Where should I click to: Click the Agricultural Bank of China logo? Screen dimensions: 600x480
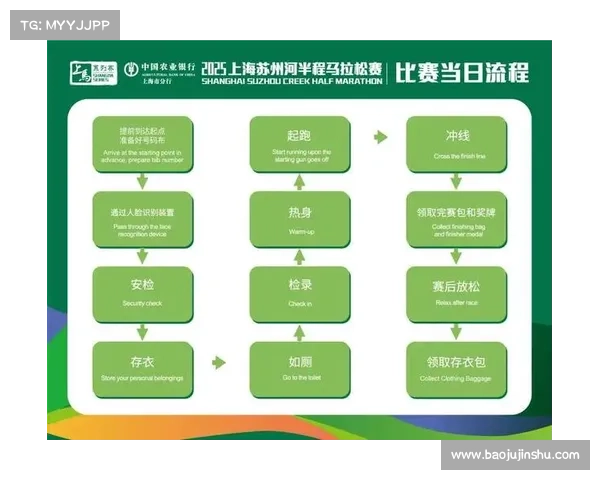(160, 73)
